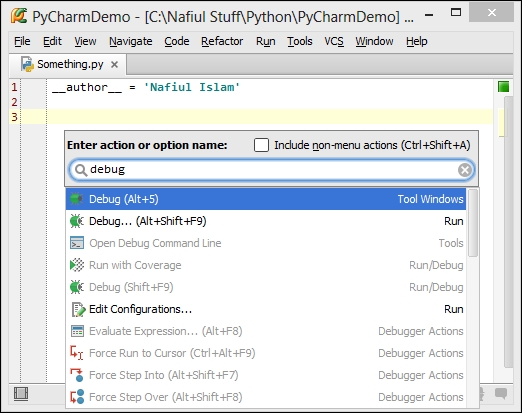Viewport: 522px width, 413px height.
Task: Toggle tool window buttons icon in the status bar
Action: pos(21,394)
